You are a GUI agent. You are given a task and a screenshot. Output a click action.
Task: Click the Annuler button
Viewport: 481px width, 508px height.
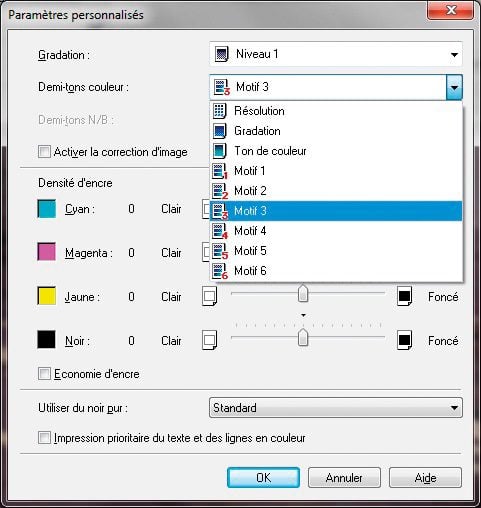[x=344, y=477]
